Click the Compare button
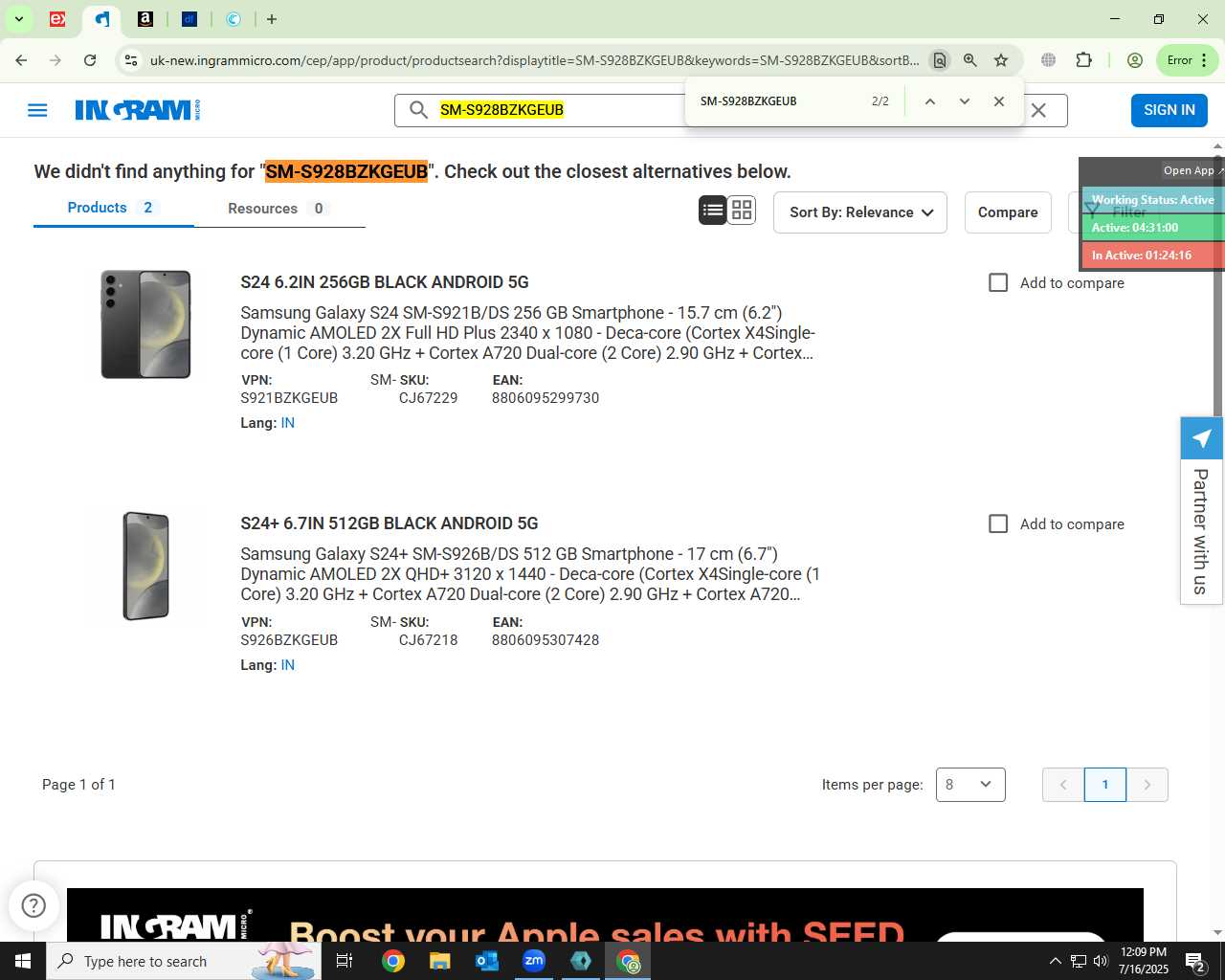The width and height of the screenshot is (1225, 980). tap(1008, 212)
